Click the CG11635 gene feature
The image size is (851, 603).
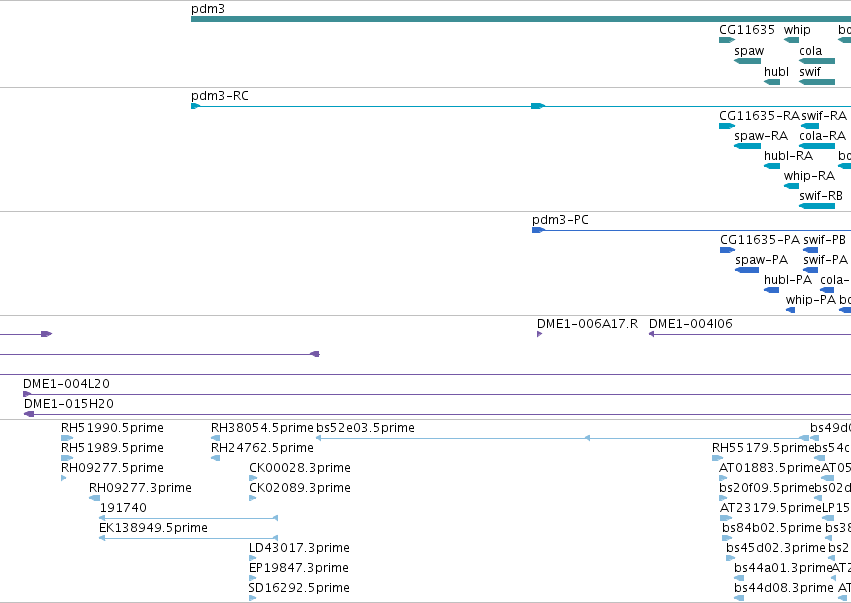[x=727, y=40]
